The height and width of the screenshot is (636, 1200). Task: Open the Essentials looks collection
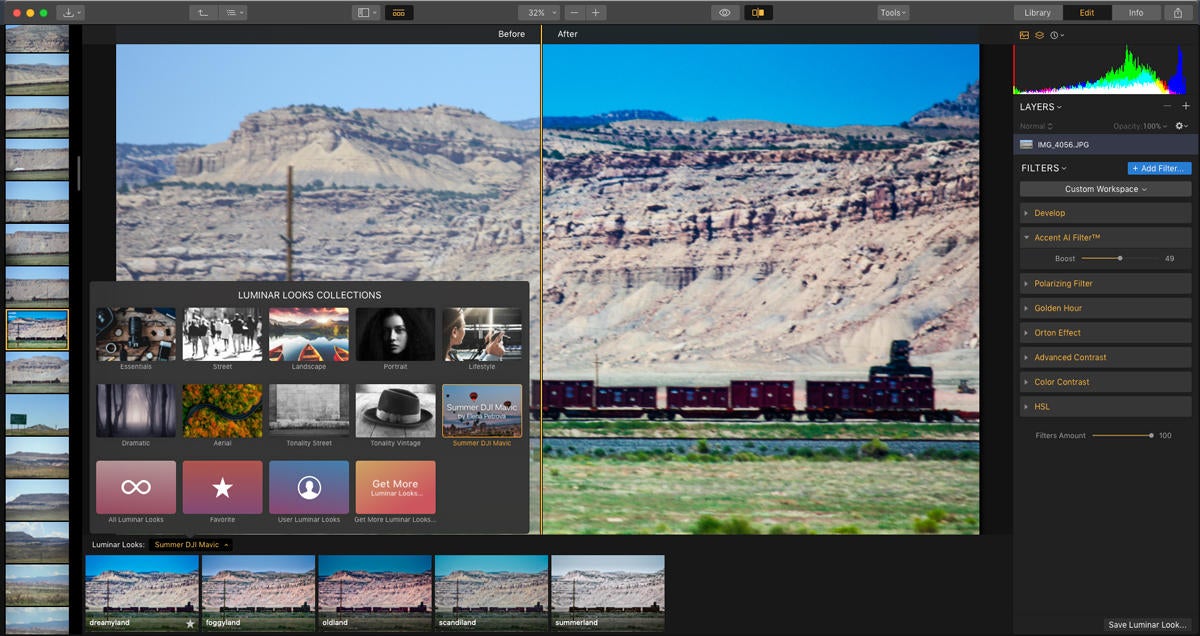click(136, 334)
